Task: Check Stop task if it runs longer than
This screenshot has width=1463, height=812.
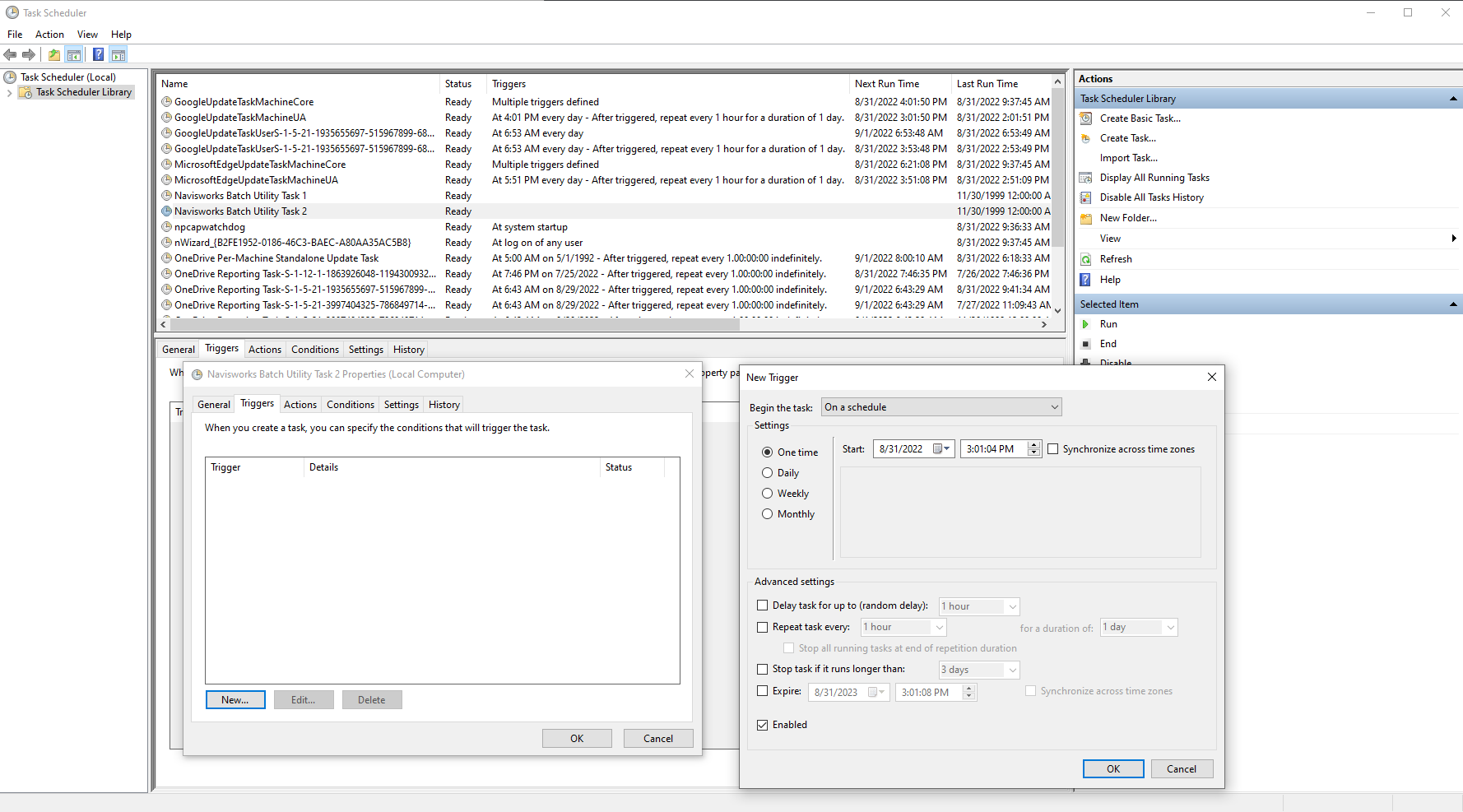Action: 762,669
